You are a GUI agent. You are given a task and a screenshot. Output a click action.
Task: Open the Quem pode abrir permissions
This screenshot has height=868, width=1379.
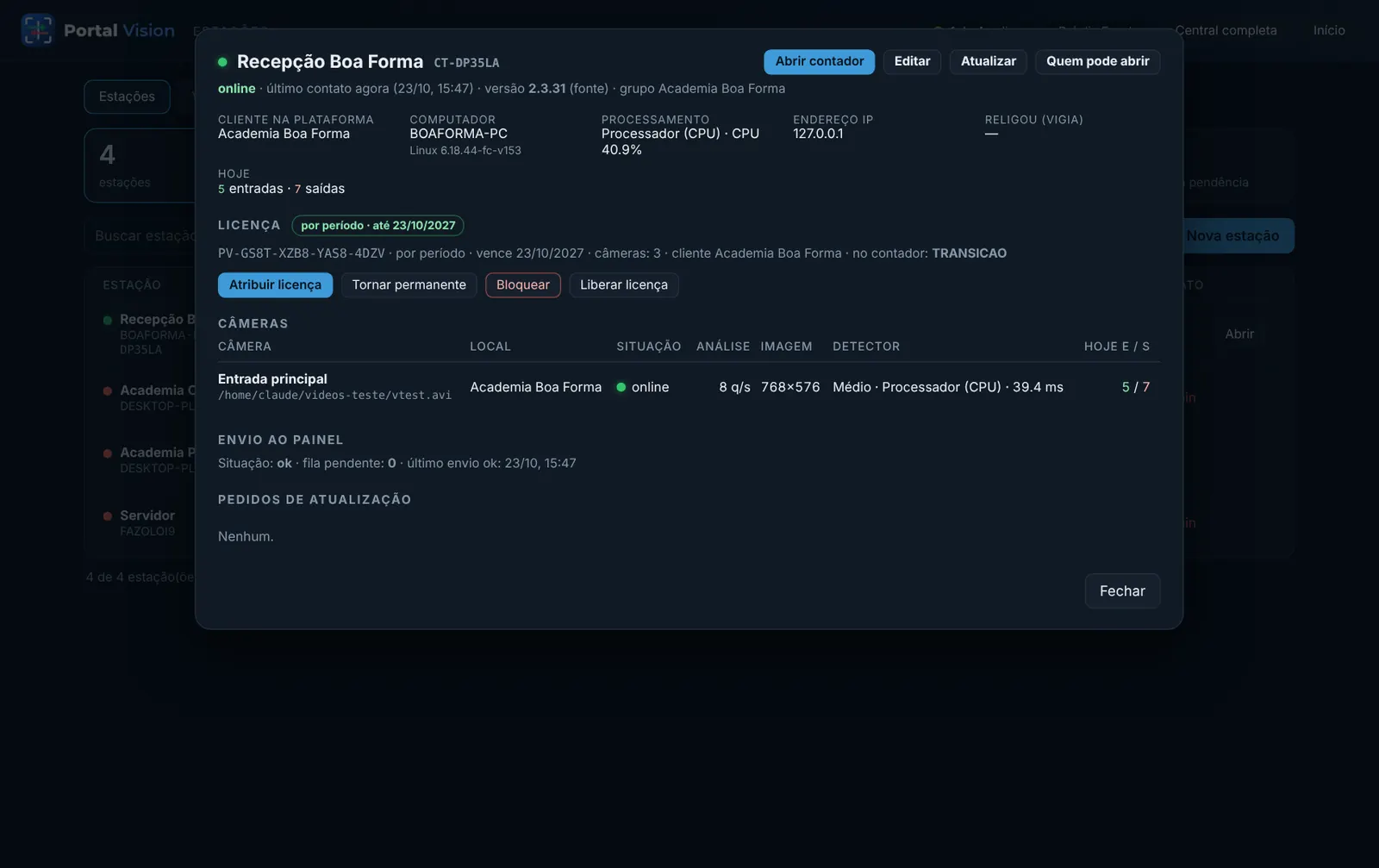coord(1097,61)
